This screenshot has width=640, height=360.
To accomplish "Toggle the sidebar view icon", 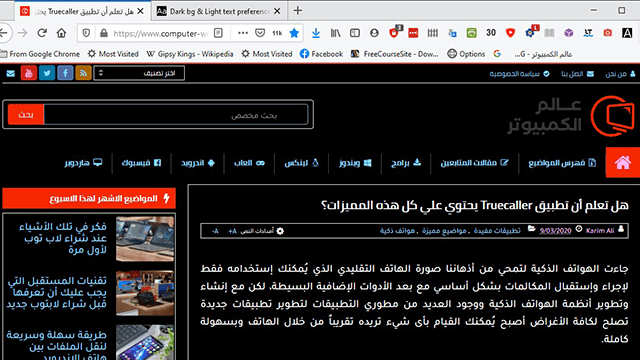I will [355, 33].
